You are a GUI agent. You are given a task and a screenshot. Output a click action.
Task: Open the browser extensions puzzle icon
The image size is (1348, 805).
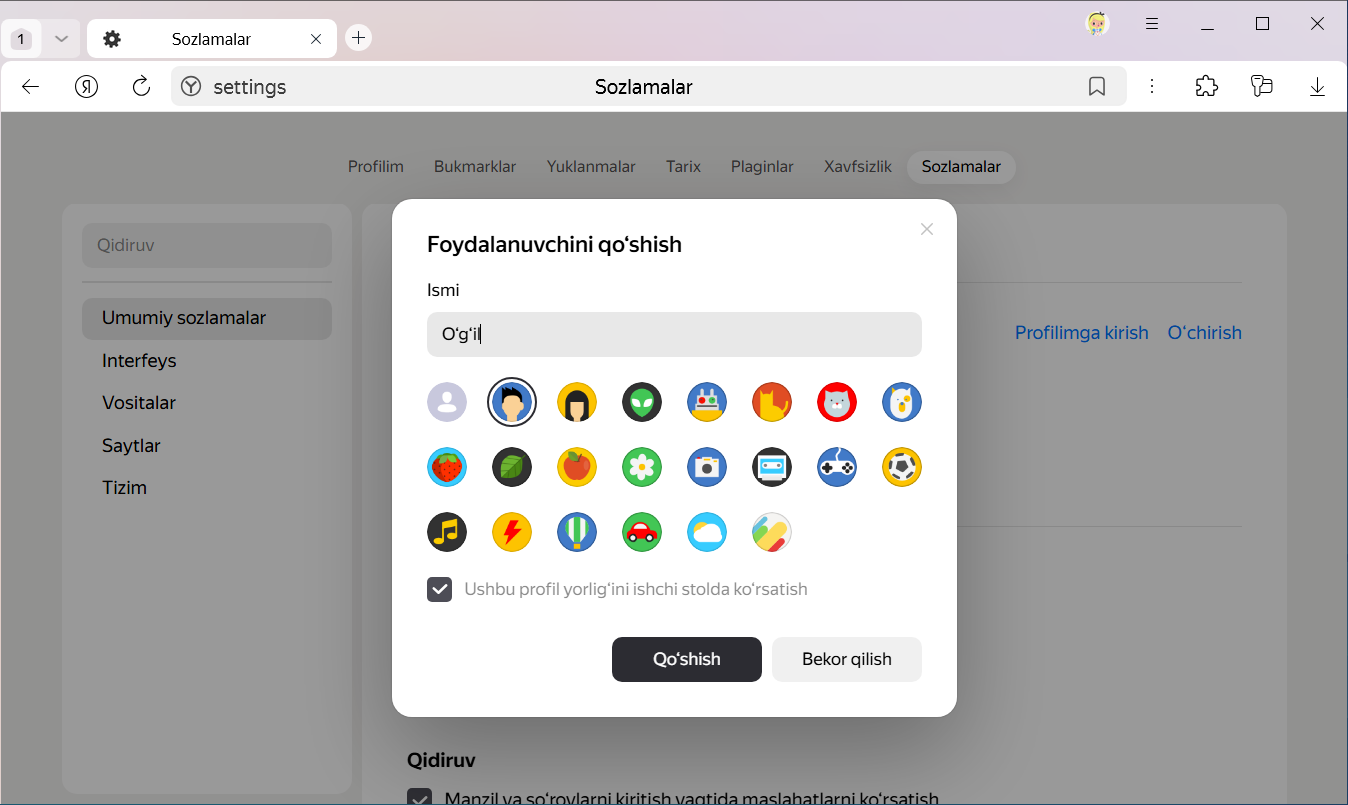(1207, 87)
